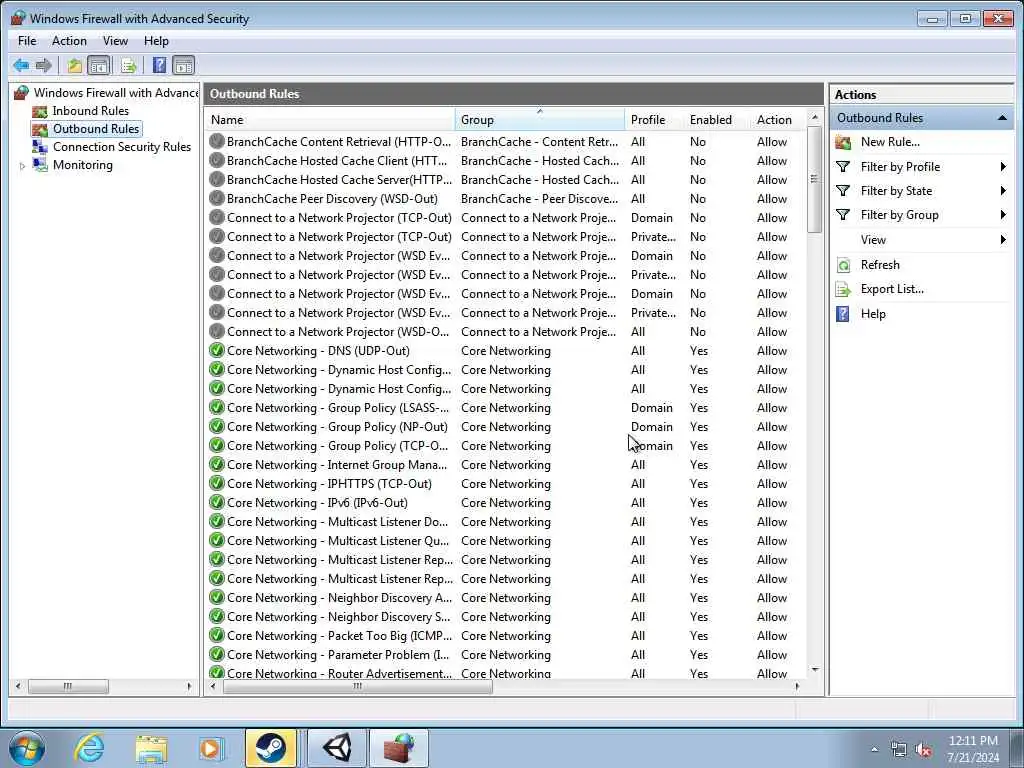Open the Filter by State submenu arrow

tap(1003, 191)
